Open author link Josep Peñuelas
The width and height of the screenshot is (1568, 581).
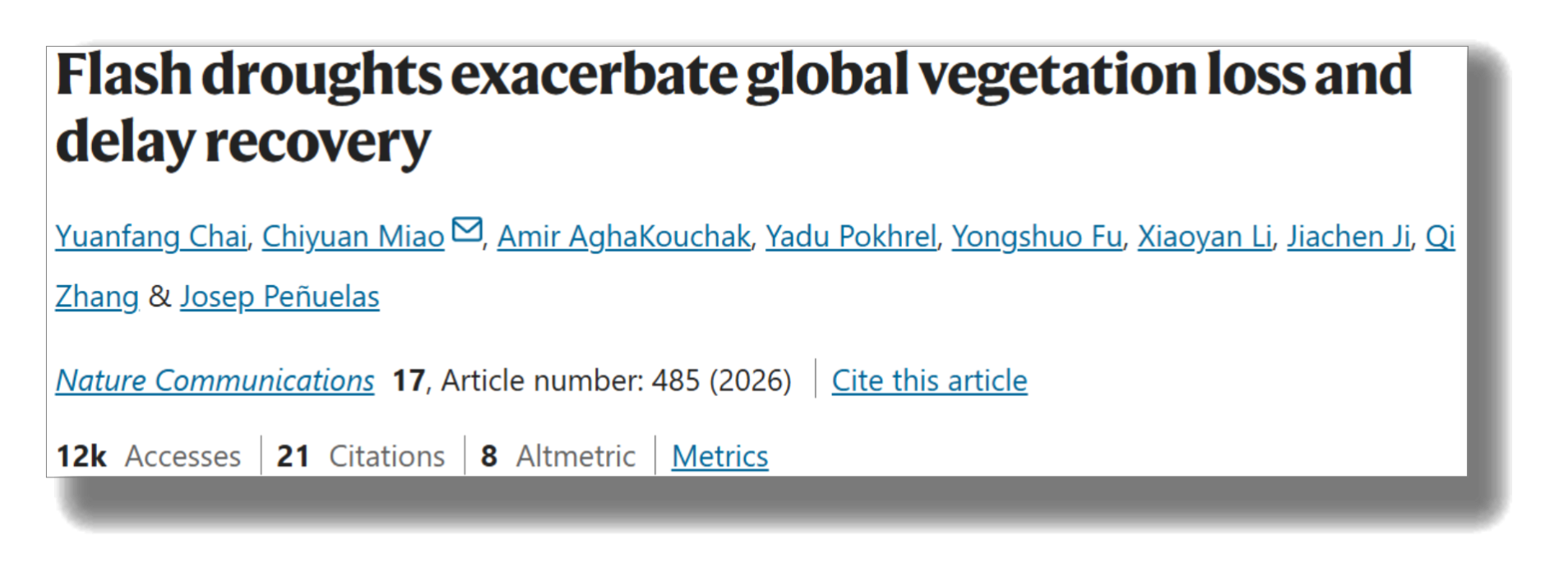(280, 297)
